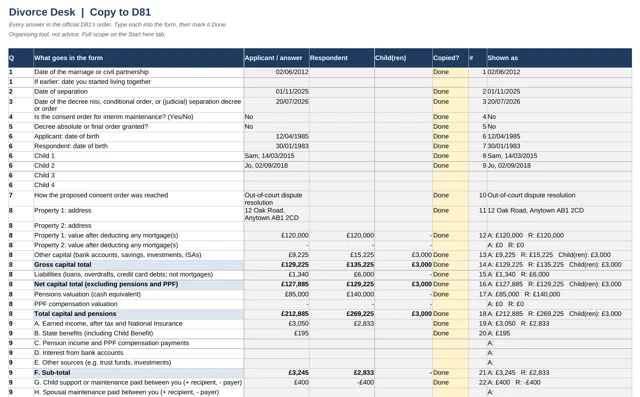Click the empty Child 3 answer cell
The image size is (640, 397).
pos(276,176)
